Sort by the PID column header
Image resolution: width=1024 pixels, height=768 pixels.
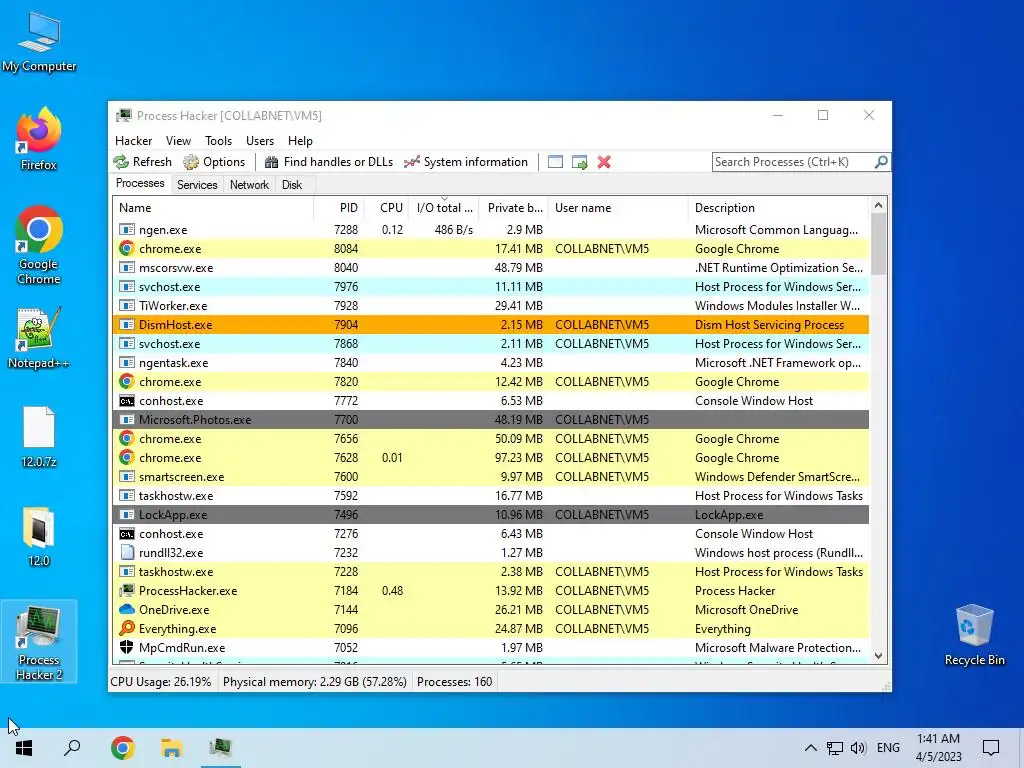pos(339,208)
